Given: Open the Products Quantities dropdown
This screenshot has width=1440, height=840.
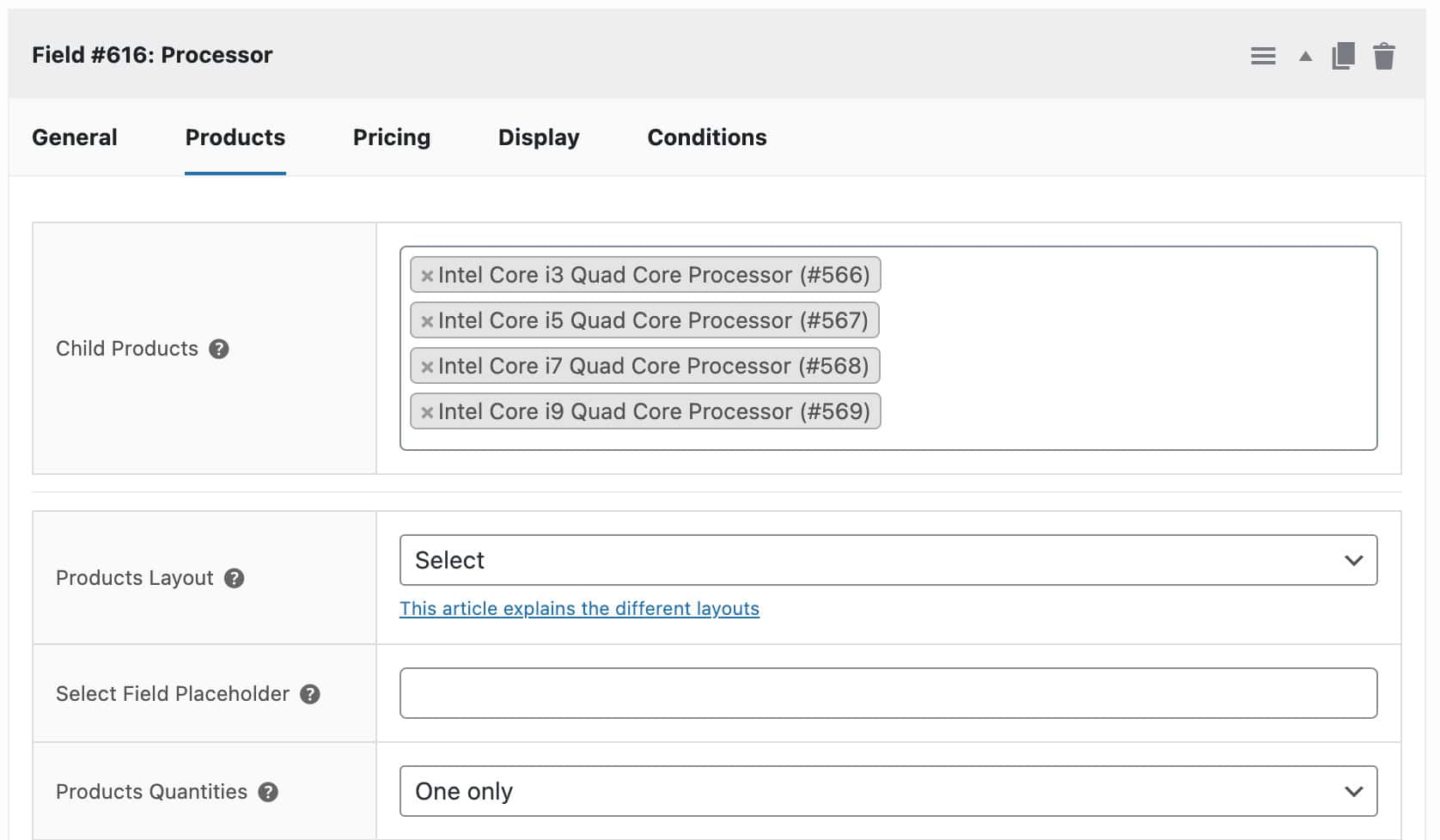Looking at the screenshot, I should [887, 790].
